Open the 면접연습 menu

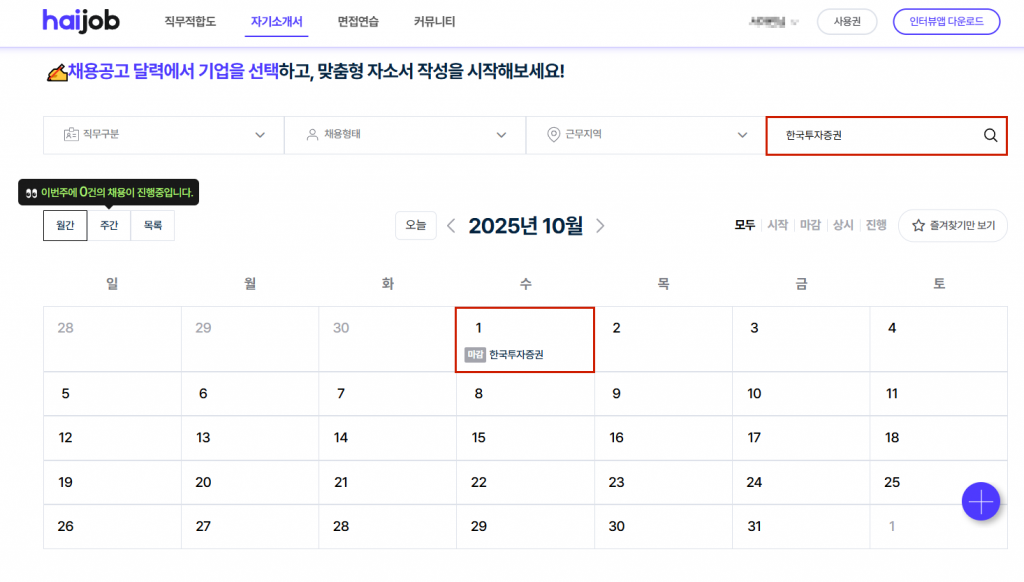[356, 21]
